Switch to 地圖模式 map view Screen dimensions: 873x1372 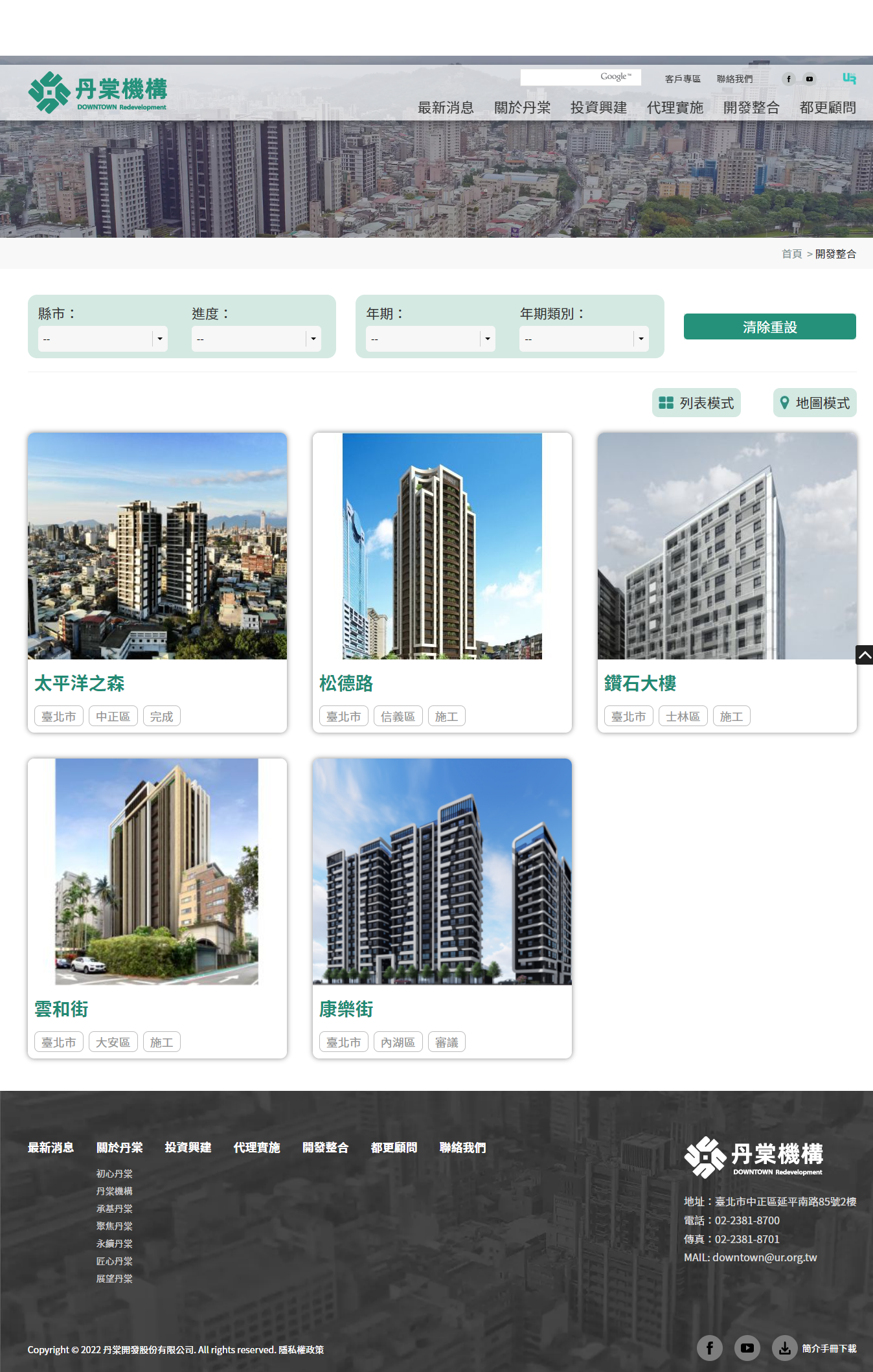814,403
